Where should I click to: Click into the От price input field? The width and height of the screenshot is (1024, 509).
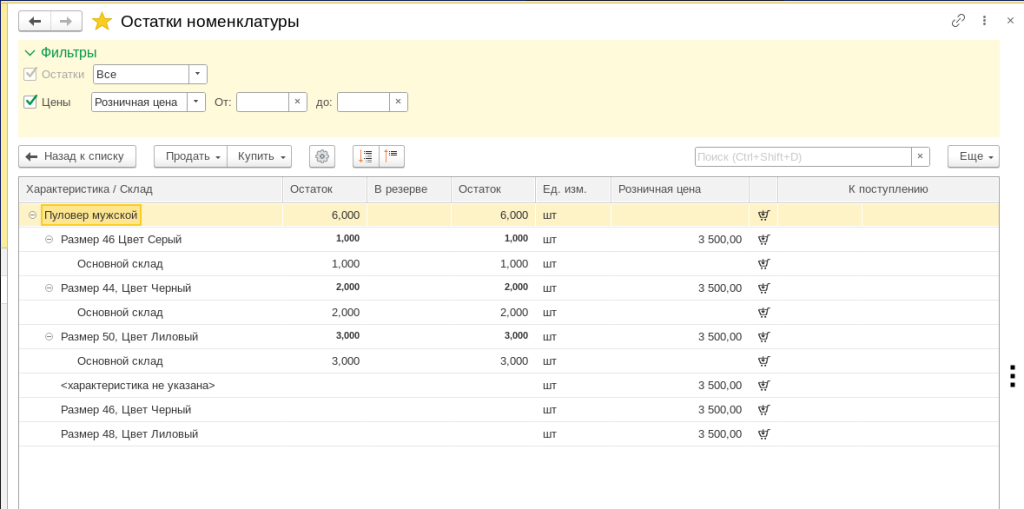tap(263, 102)
